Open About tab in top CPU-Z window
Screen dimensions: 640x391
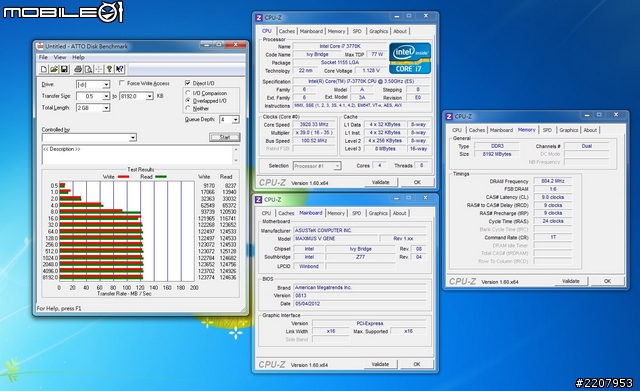[x=400, y=31]
